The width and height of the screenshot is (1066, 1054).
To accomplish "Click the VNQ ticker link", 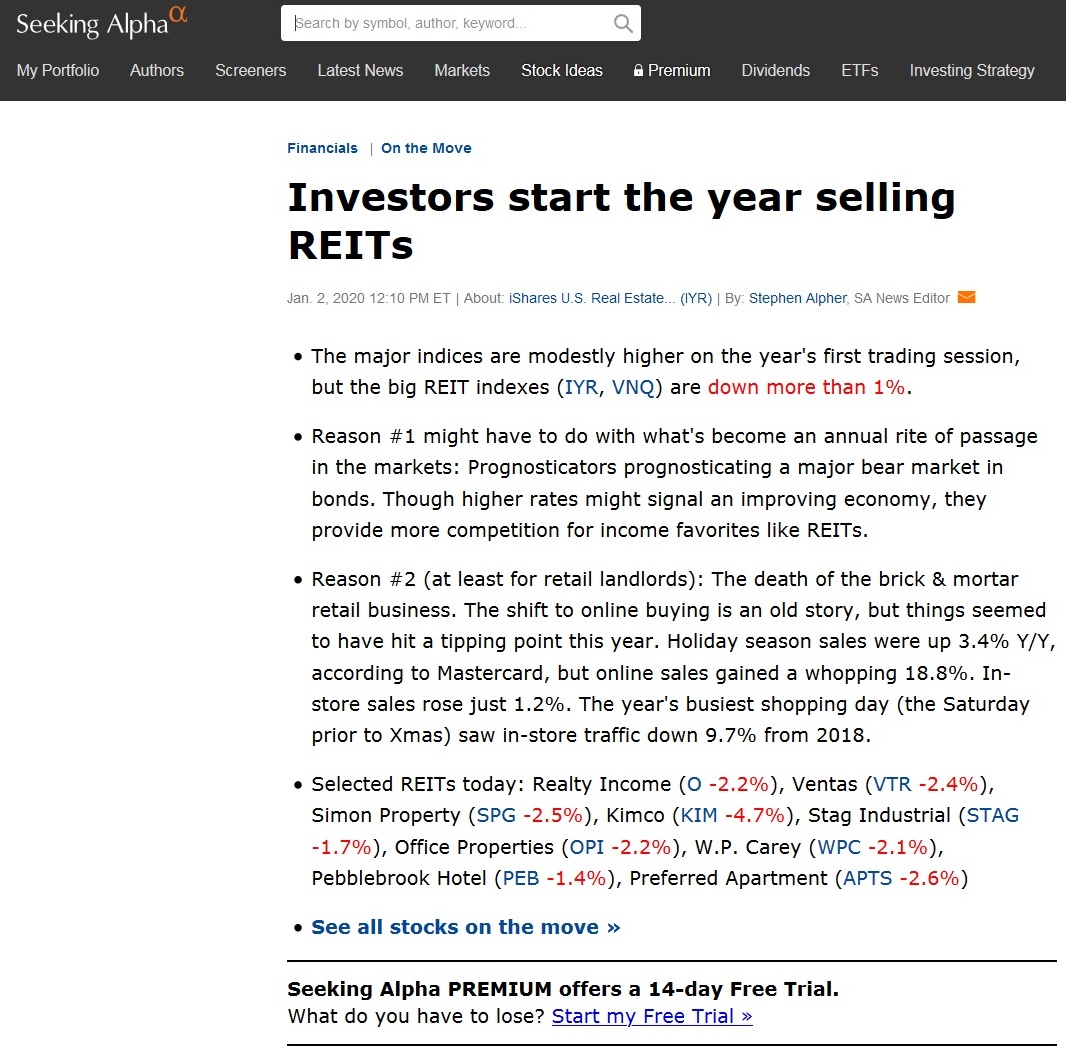I will (632, 387).
